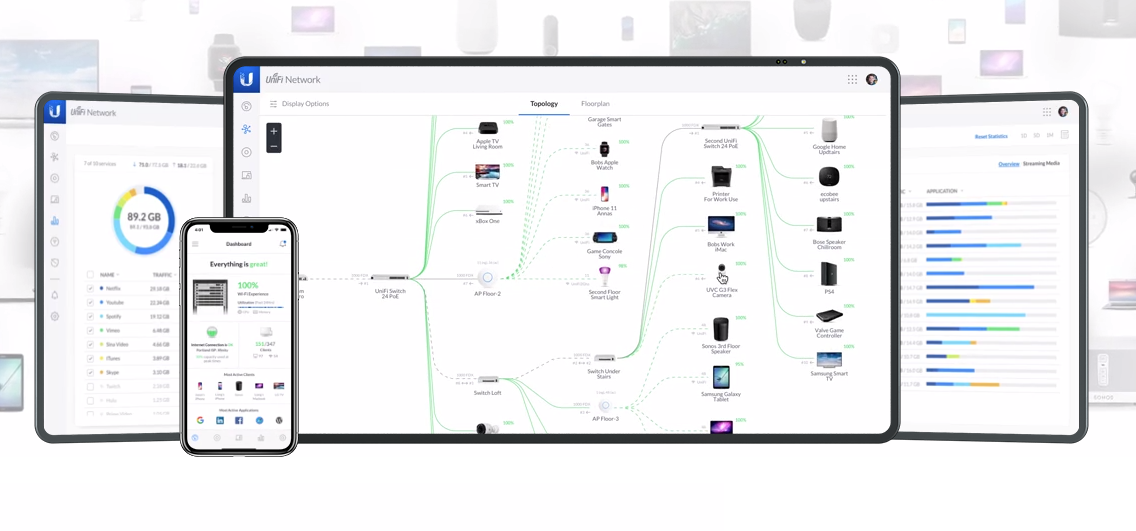Click Bobs Work iMac device
Screen dimensions: 1136x531
click(721, 233)
